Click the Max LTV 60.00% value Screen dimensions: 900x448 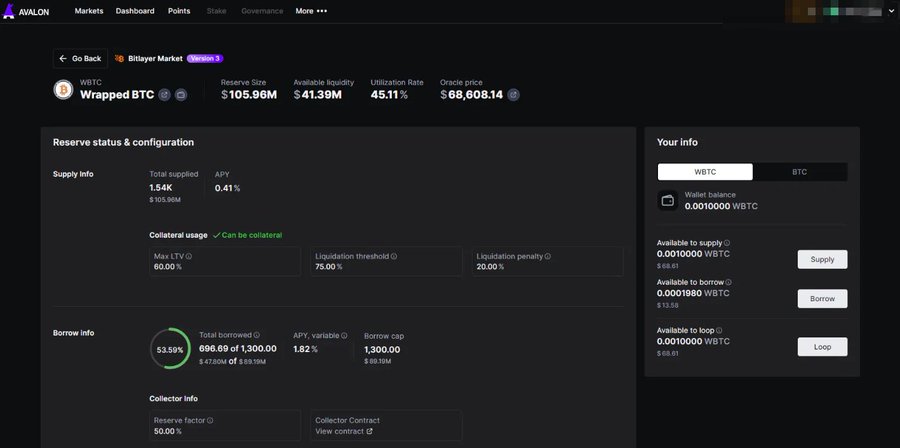pyautogui.click(x=168, y=267)
